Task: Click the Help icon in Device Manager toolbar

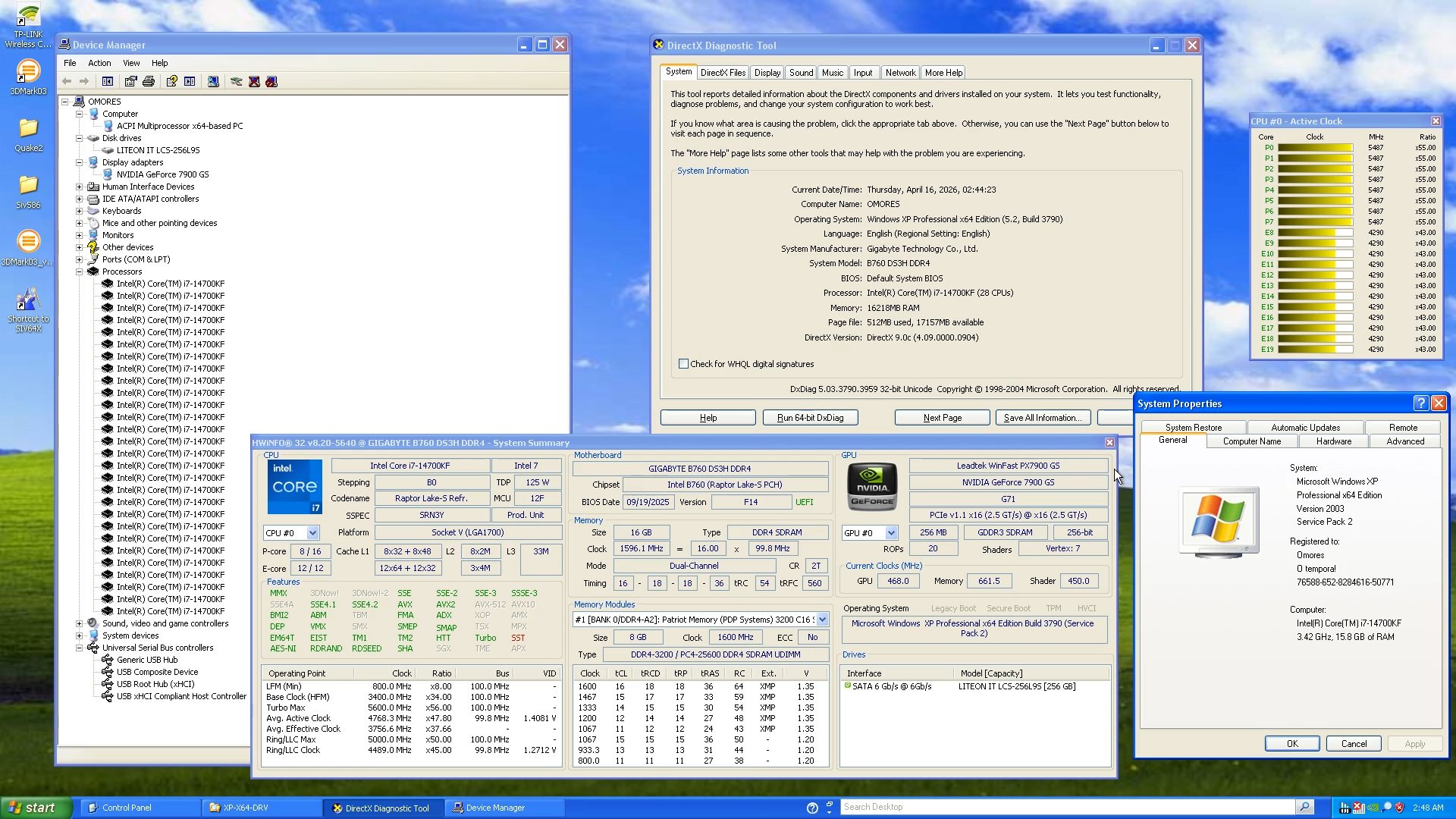Action: coord(171,81)
